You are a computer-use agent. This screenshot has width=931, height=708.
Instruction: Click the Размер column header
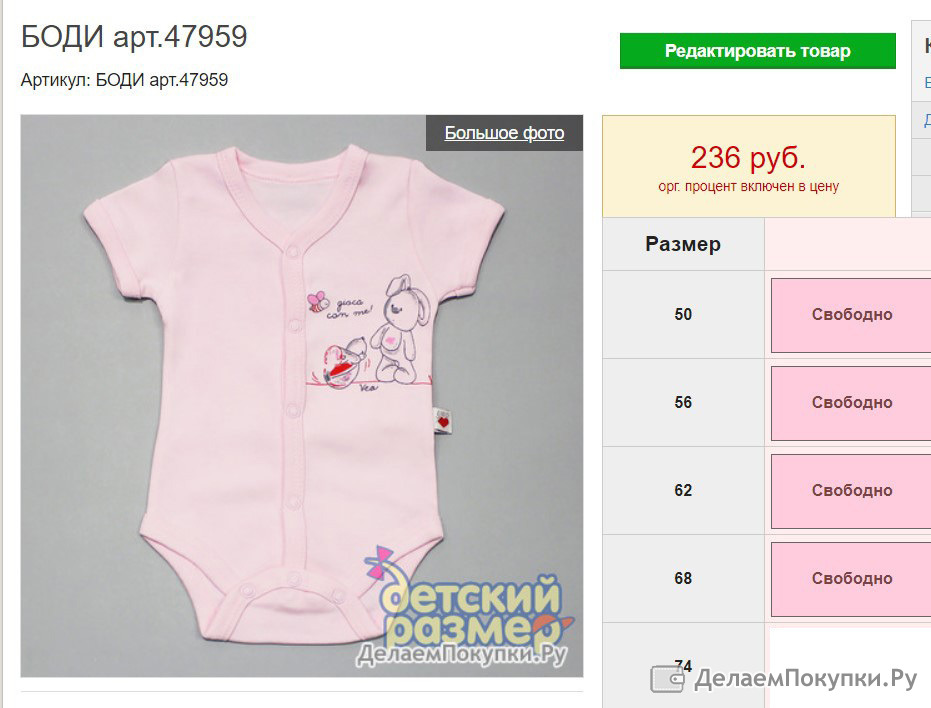(x=683, y=244)
